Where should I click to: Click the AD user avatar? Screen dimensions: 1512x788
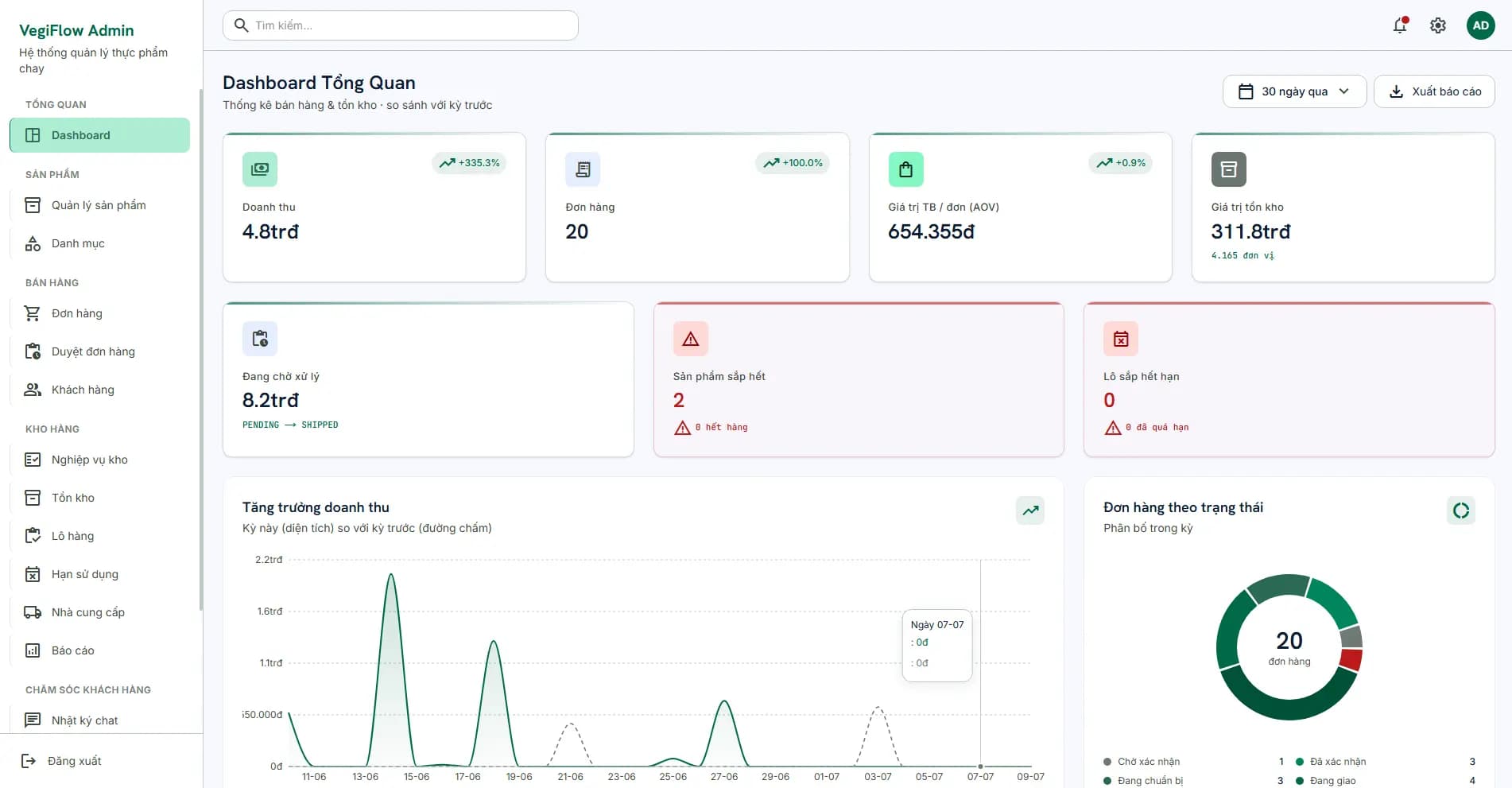coord(1480,25)
